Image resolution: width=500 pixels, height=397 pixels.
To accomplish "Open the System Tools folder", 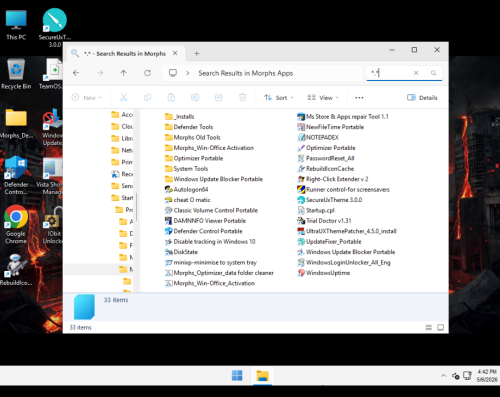I will pyautogui.click(x=187, y=169).
